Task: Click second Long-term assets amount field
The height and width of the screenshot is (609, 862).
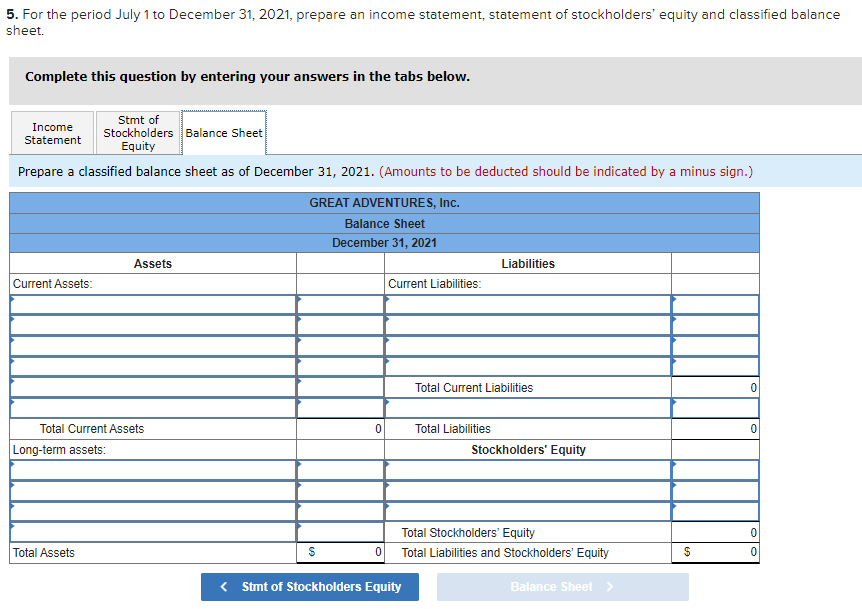Action: [340, 491]
